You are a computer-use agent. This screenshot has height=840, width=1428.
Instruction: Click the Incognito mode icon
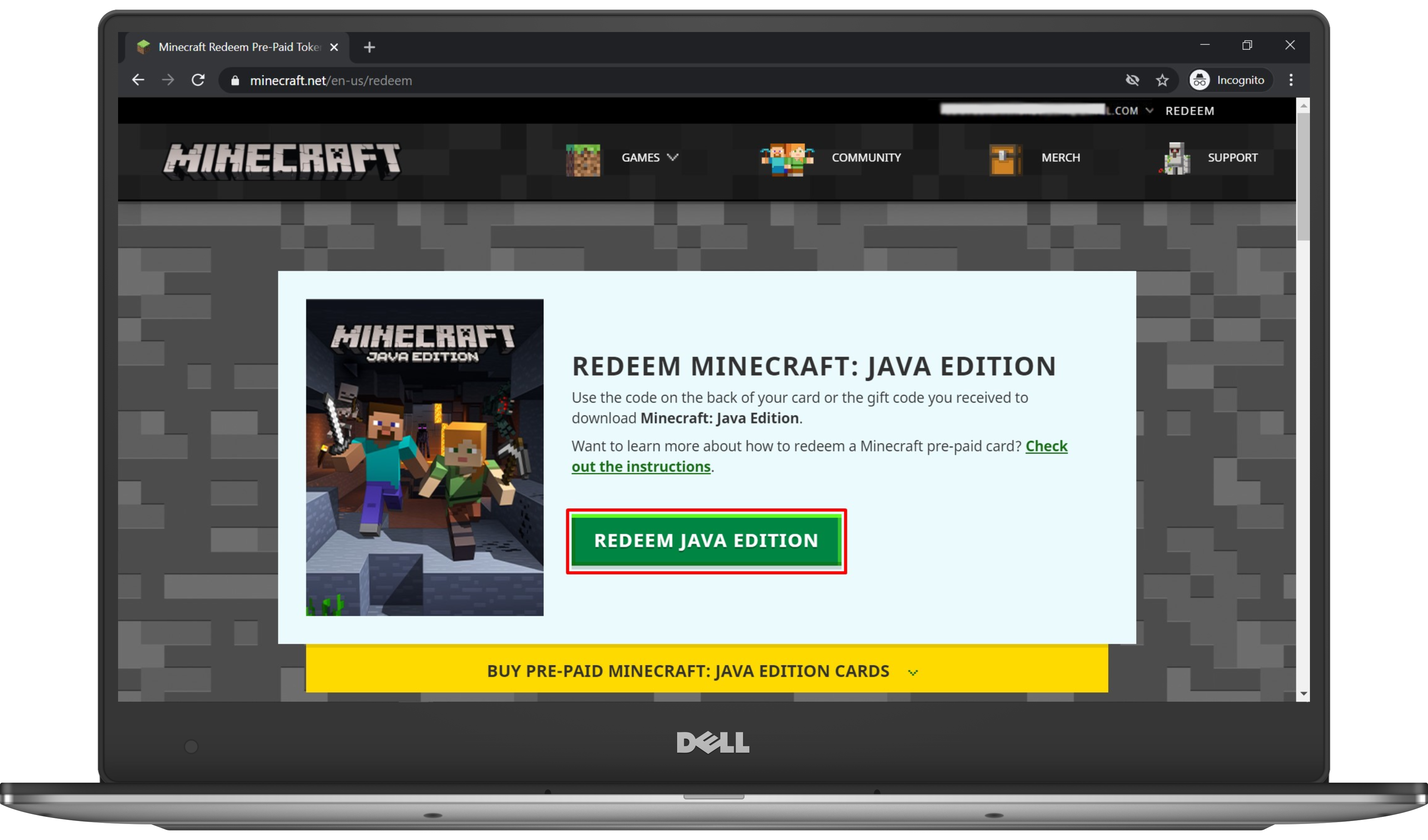(x=1201, y=80)
